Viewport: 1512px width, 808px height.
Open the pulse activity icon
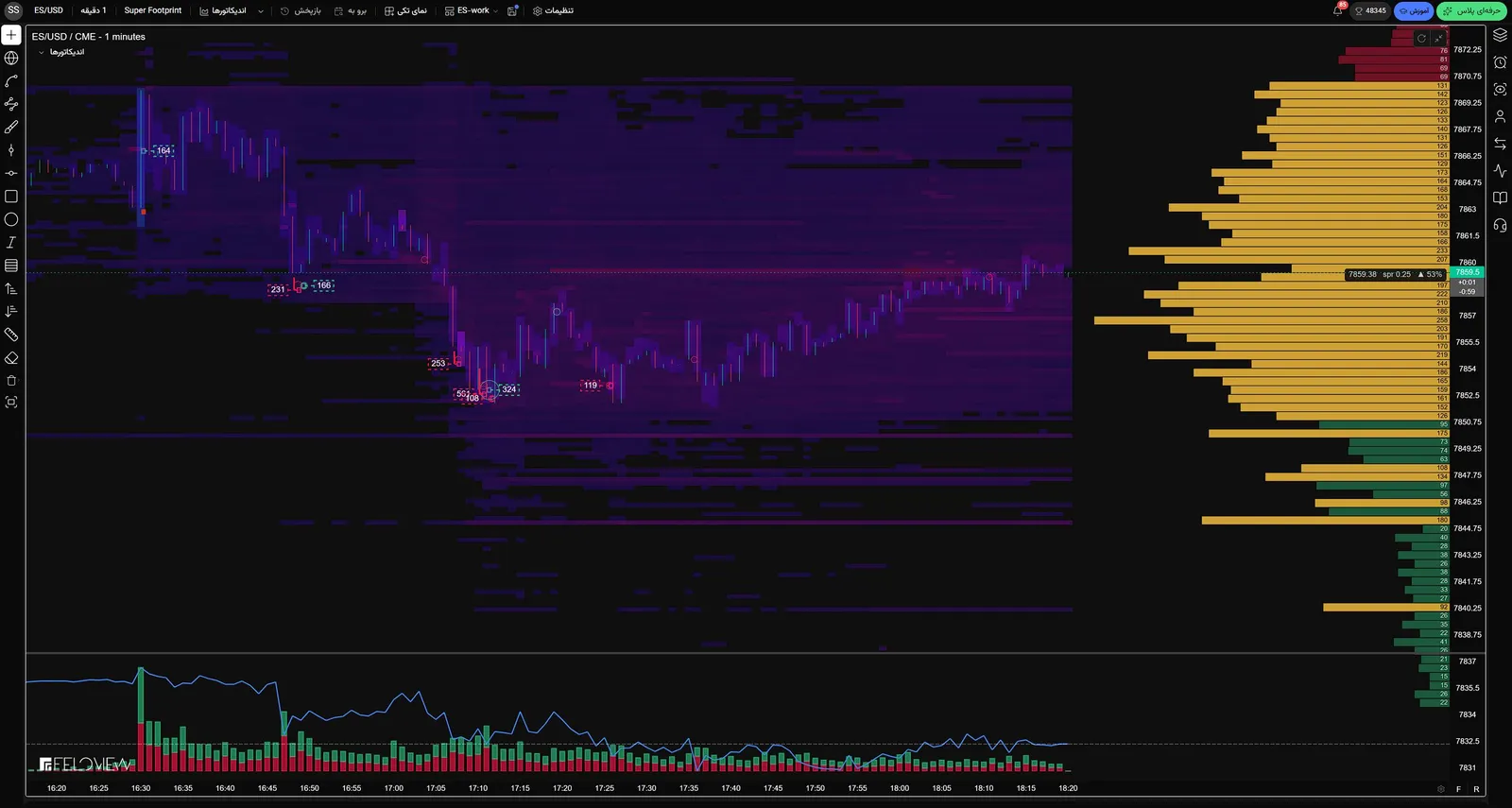1500,171
